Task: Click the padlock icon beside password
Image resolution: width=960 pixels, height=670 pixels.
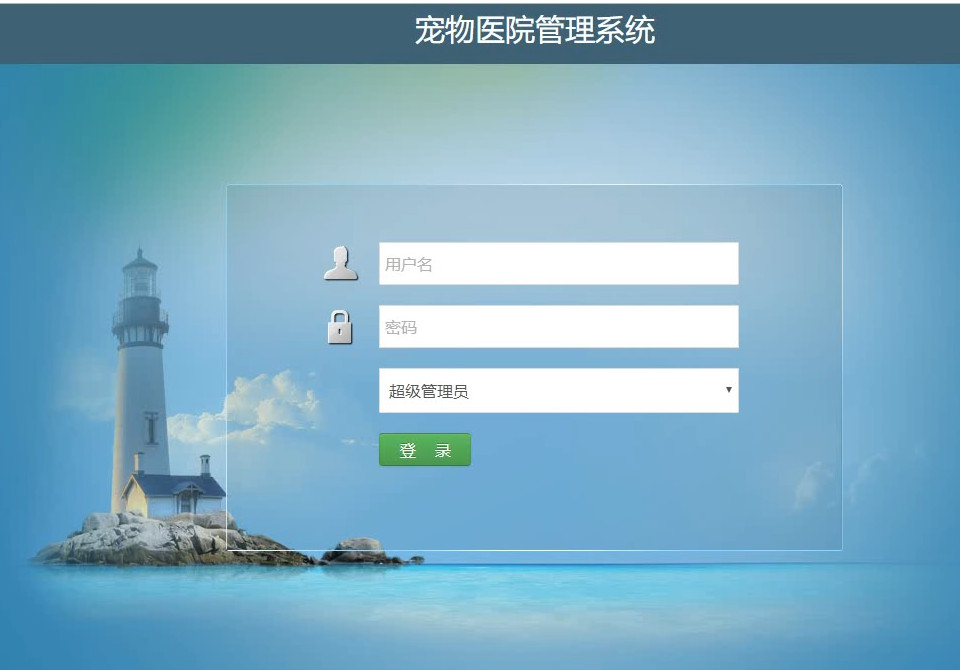Action: pos(340,327)
